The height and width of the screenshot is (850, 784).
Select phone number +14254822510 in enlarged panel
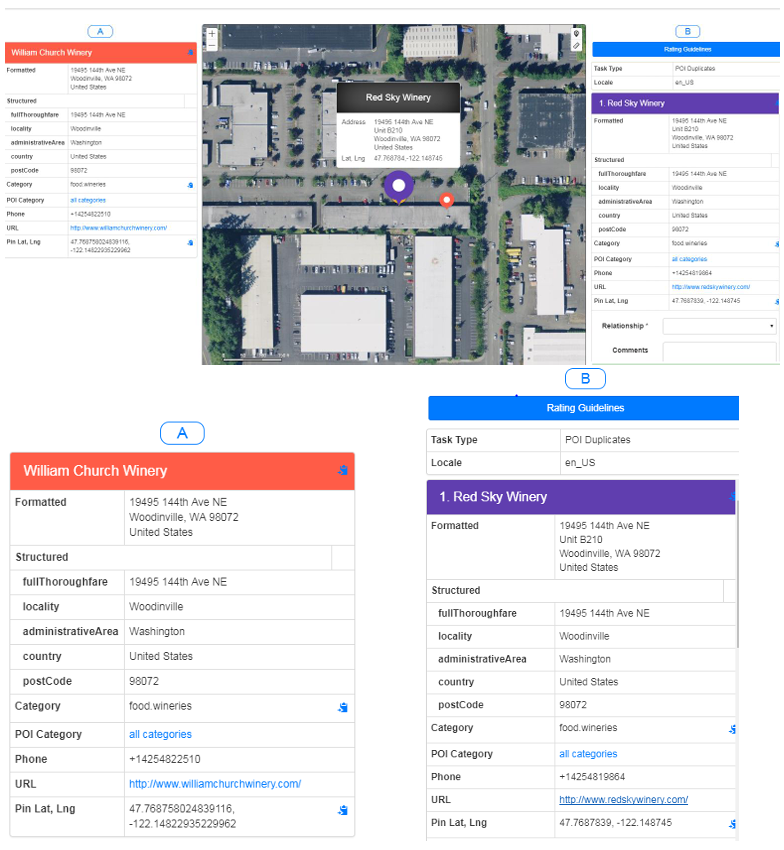165,759
